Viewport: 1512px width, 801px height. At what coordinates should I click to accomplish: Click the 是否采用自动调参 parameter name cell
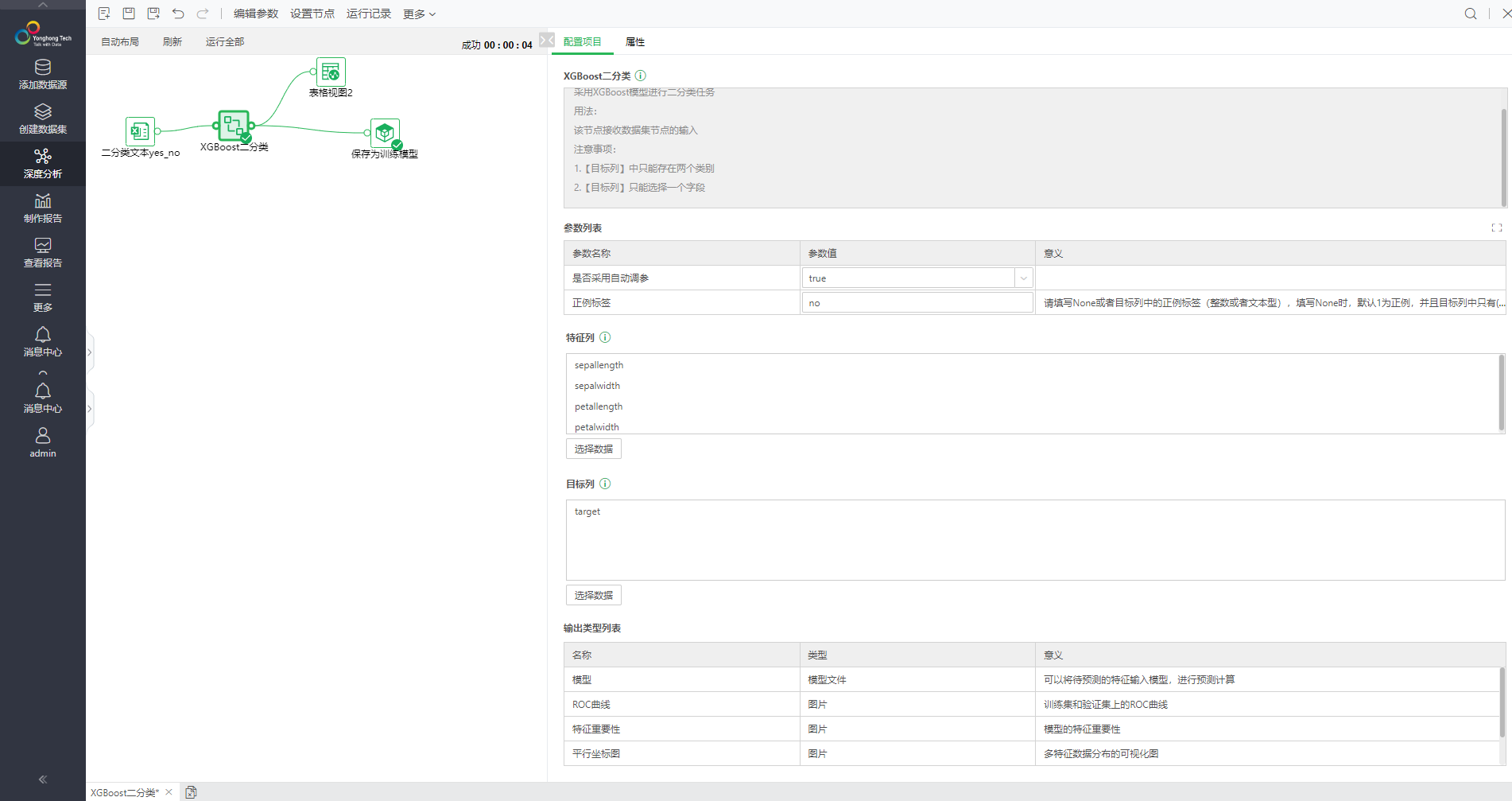(x=682, y=278)
